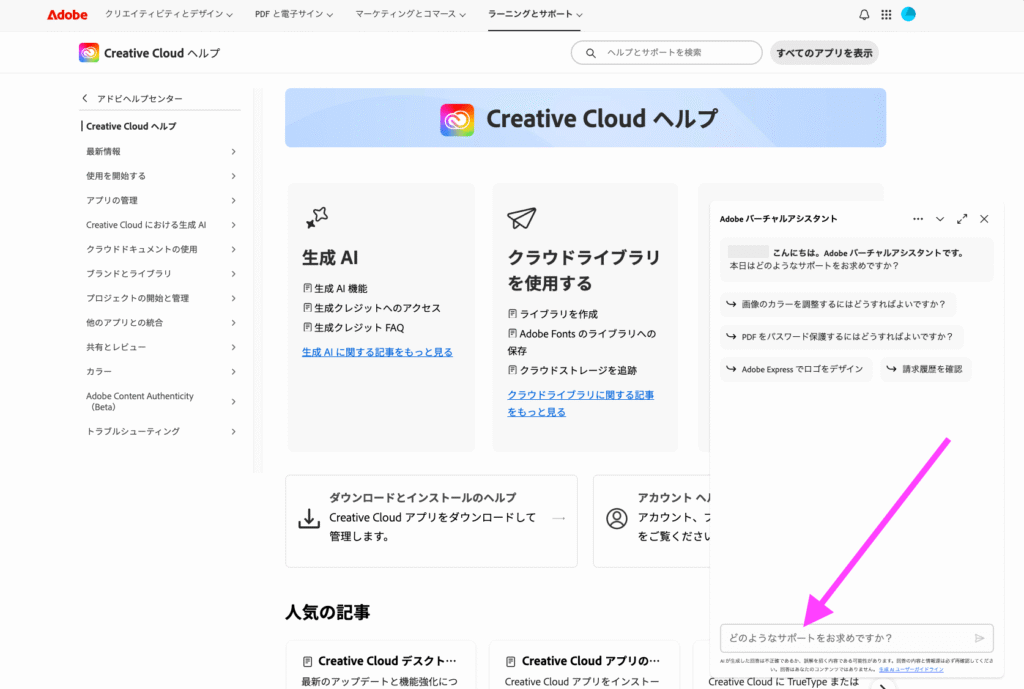Open 生成クレジットへのアクセス article
Screen dimensions: 1024x689
[377, 308]
